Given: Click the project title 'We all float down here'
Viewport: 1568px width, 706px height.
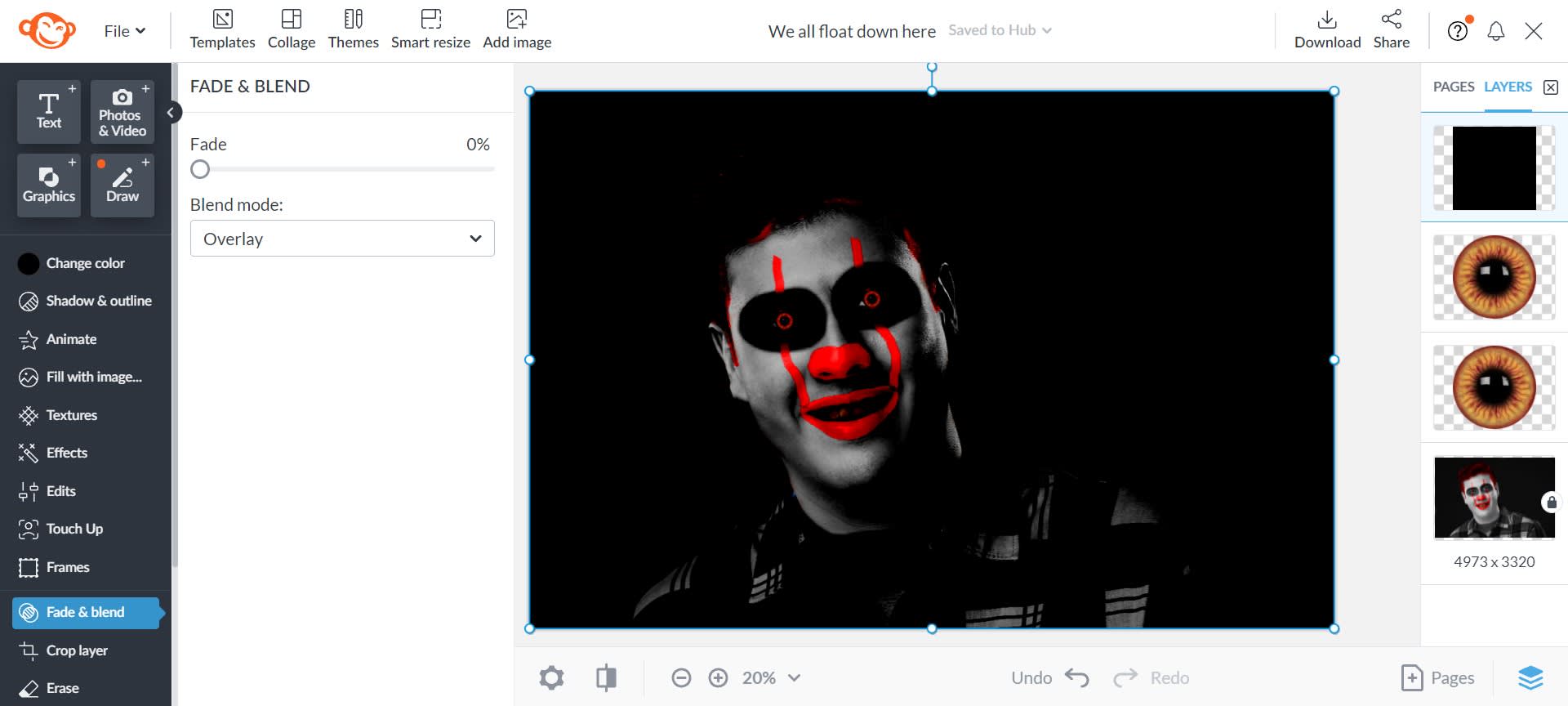Looking at the screenshot, I should (852, 31).
